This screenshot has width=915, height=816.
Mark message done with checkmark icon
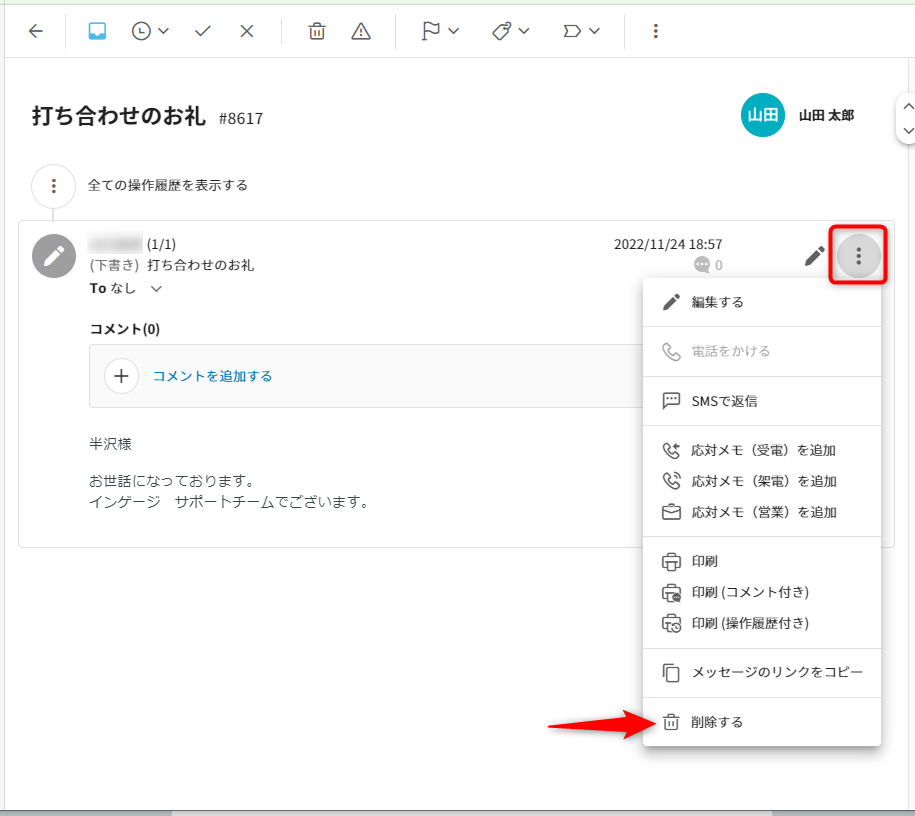pos(203,31)
